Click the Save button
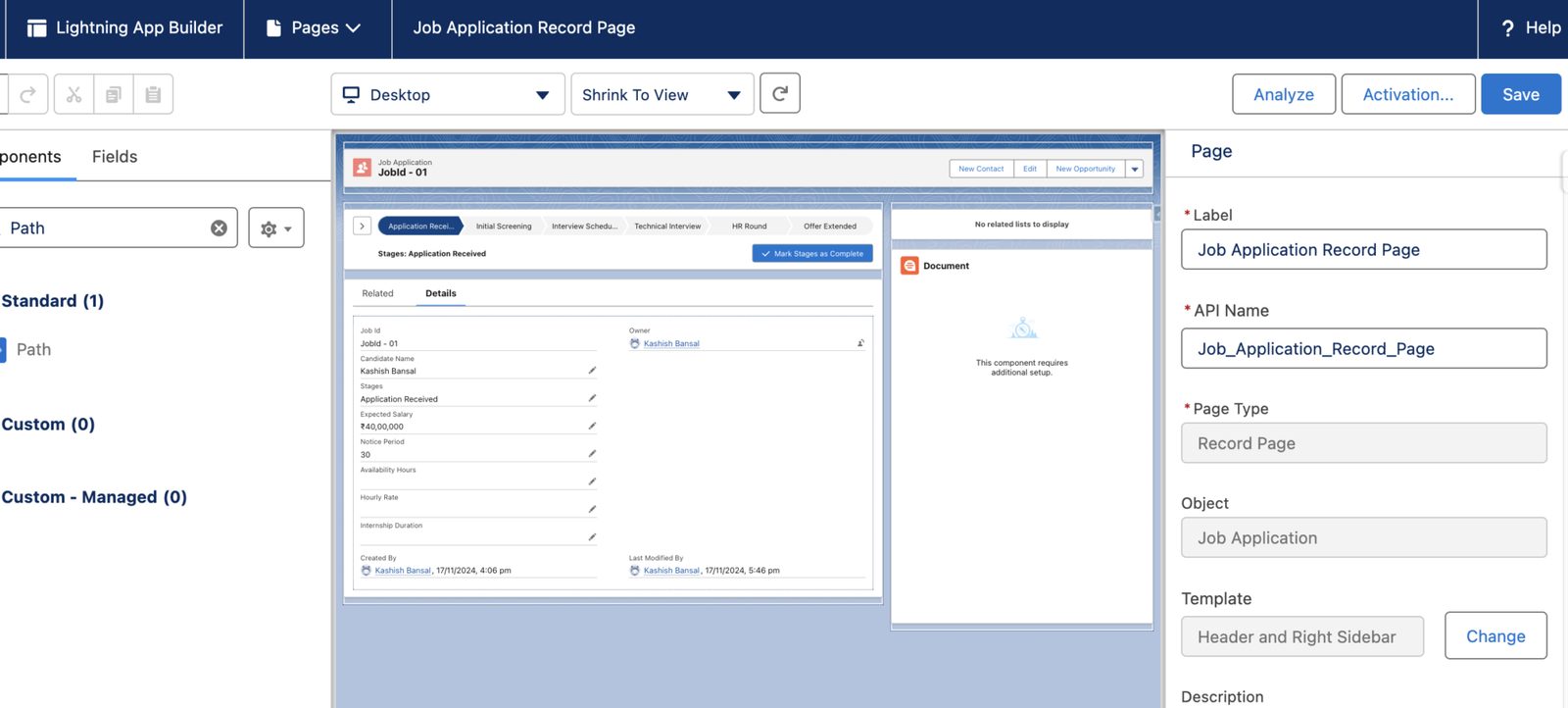 click(1520, 94)
